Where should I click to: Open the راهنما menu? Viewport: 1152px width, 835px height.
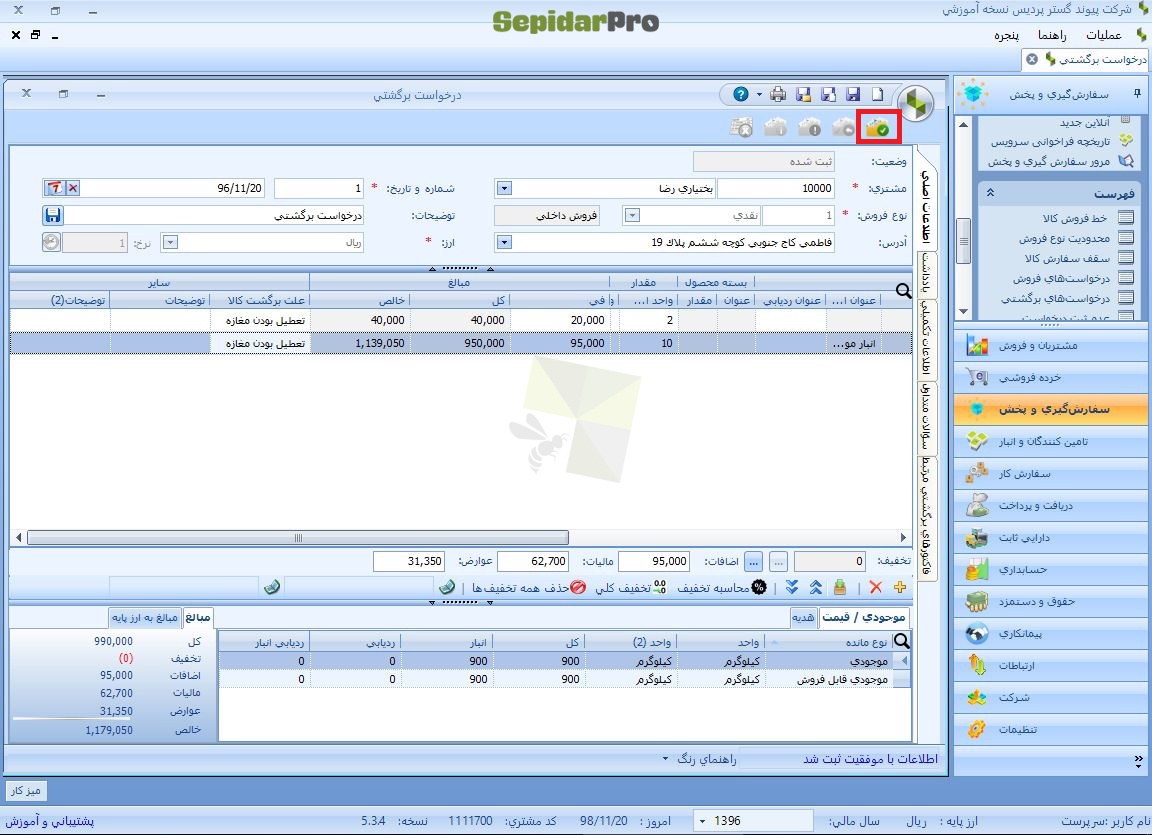[1052, 35]
